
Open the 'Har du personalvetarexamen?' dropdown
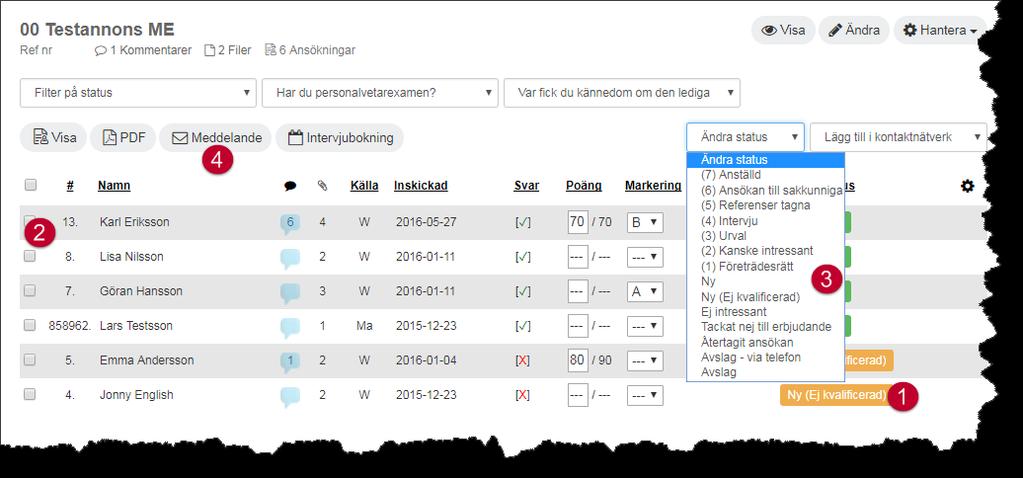click(x=380, y=93)
